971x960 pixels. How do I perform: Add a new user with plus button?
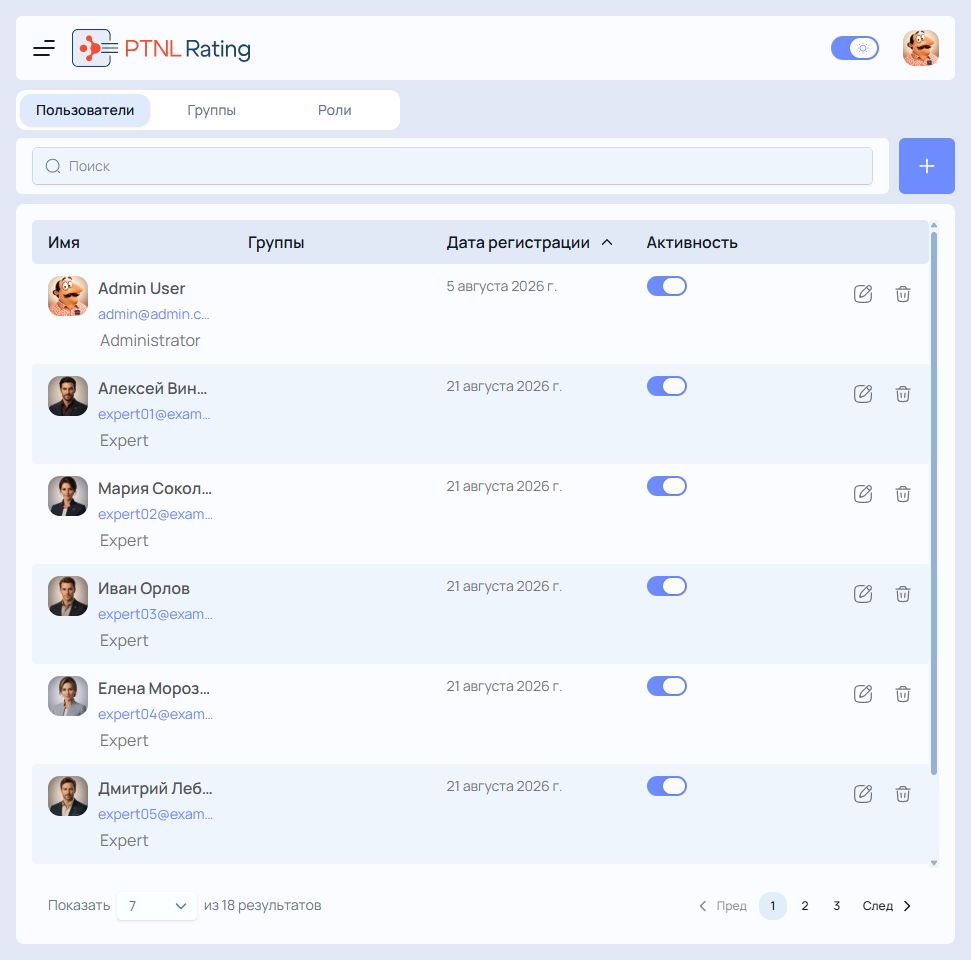(926, 166)
